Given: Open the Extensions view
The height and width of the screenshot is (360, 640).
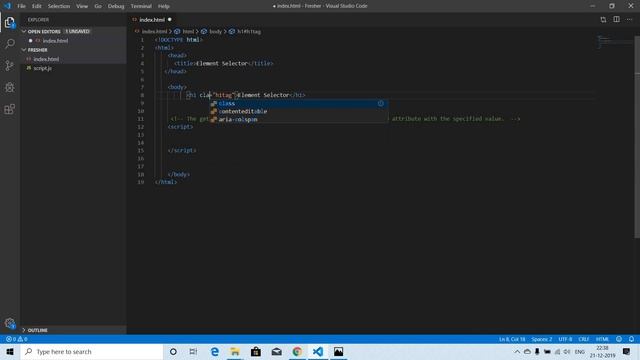Looking at the screenshot, I should [9, 109].
